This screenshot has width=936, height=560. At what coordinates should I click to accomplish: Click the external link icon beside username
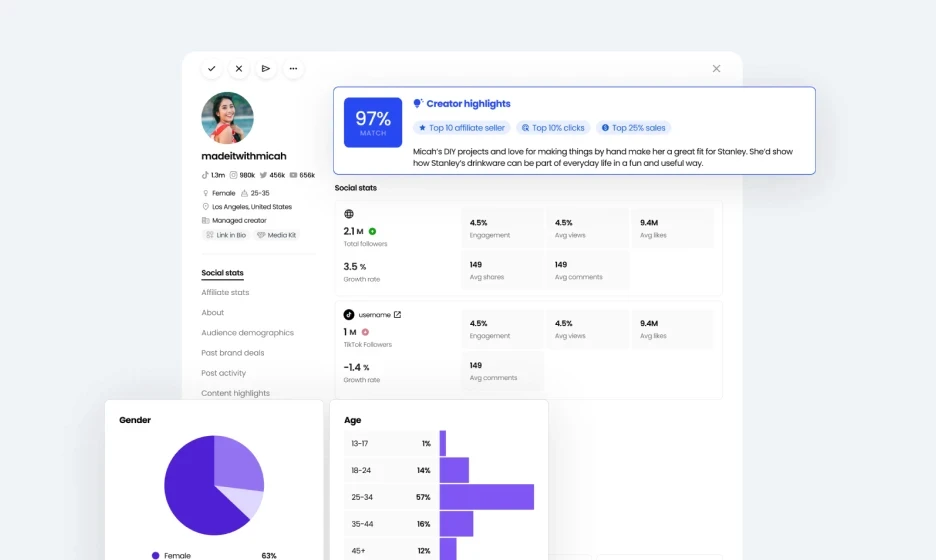397,315
